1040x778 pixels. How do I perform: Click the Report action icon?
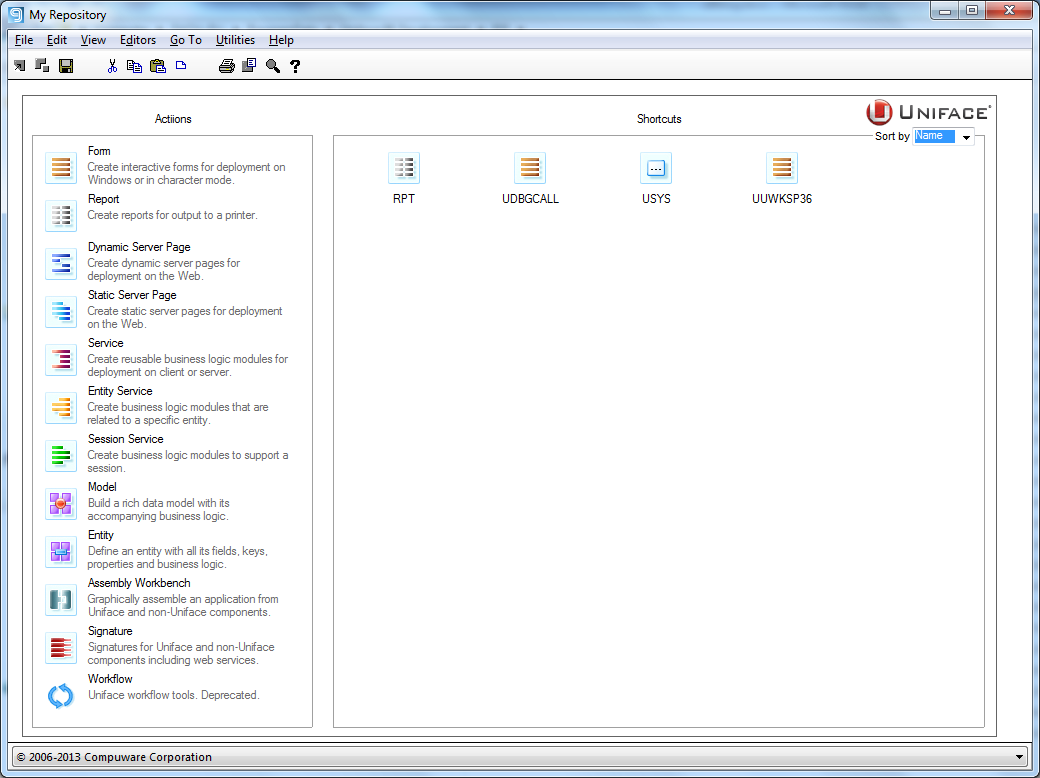pyautogui.click(x=61, y=216)
